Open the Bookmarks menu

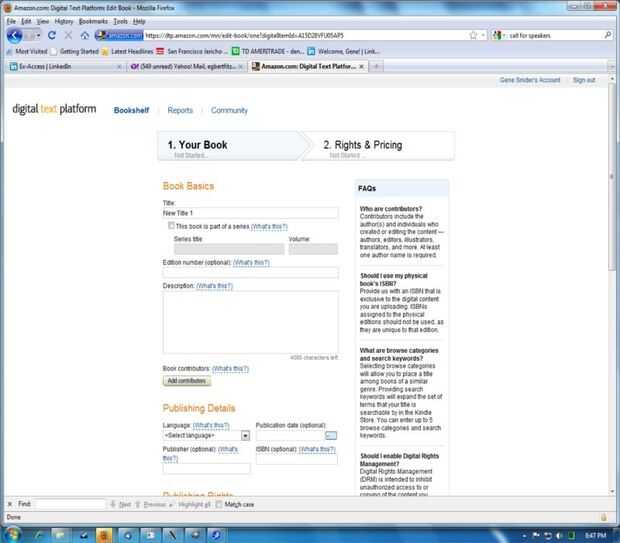(93, 21)
